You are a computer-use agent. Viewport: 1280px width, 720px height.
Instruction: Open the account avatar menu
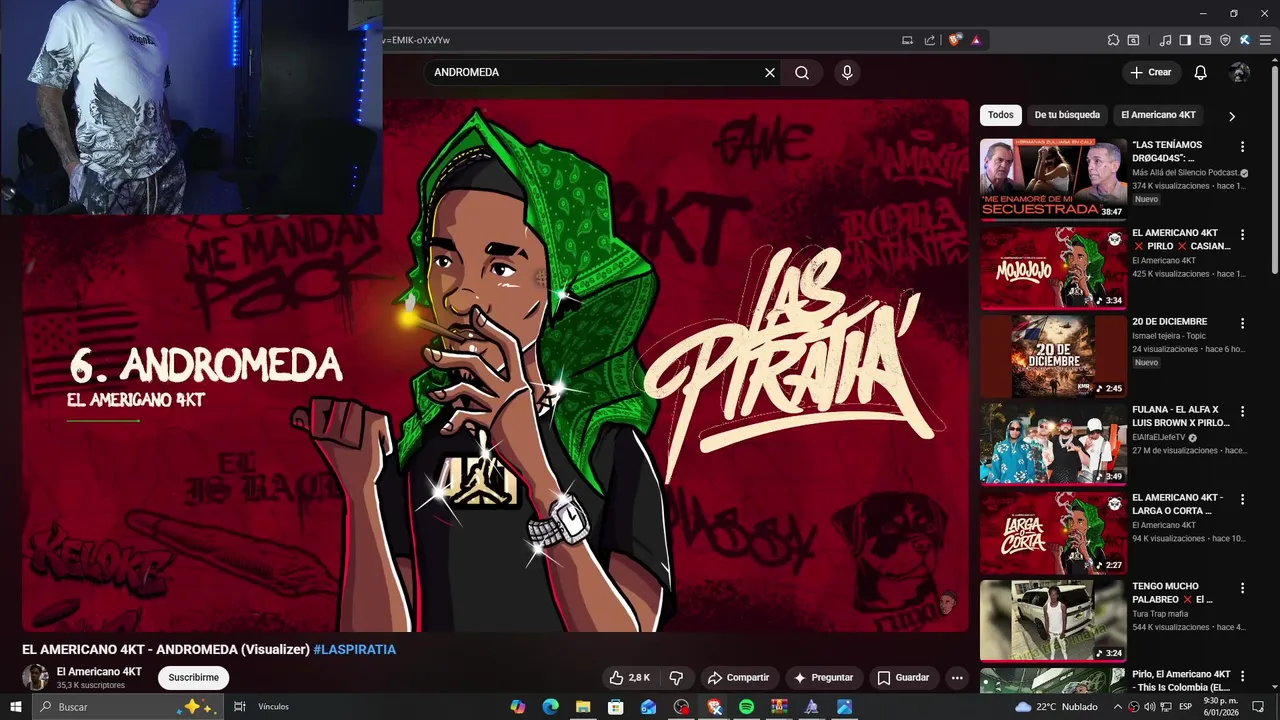1240,72
